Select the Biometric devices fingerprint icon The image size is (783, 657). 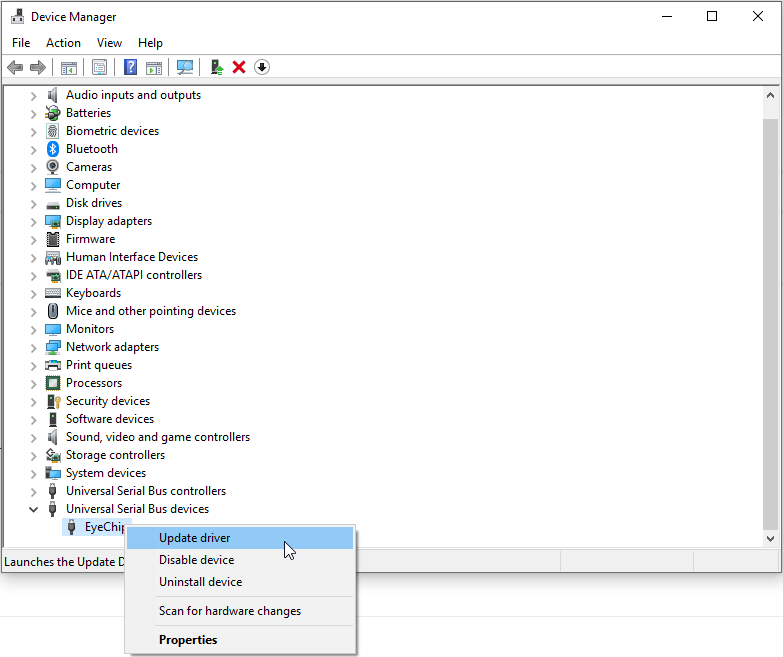[53, 131]
